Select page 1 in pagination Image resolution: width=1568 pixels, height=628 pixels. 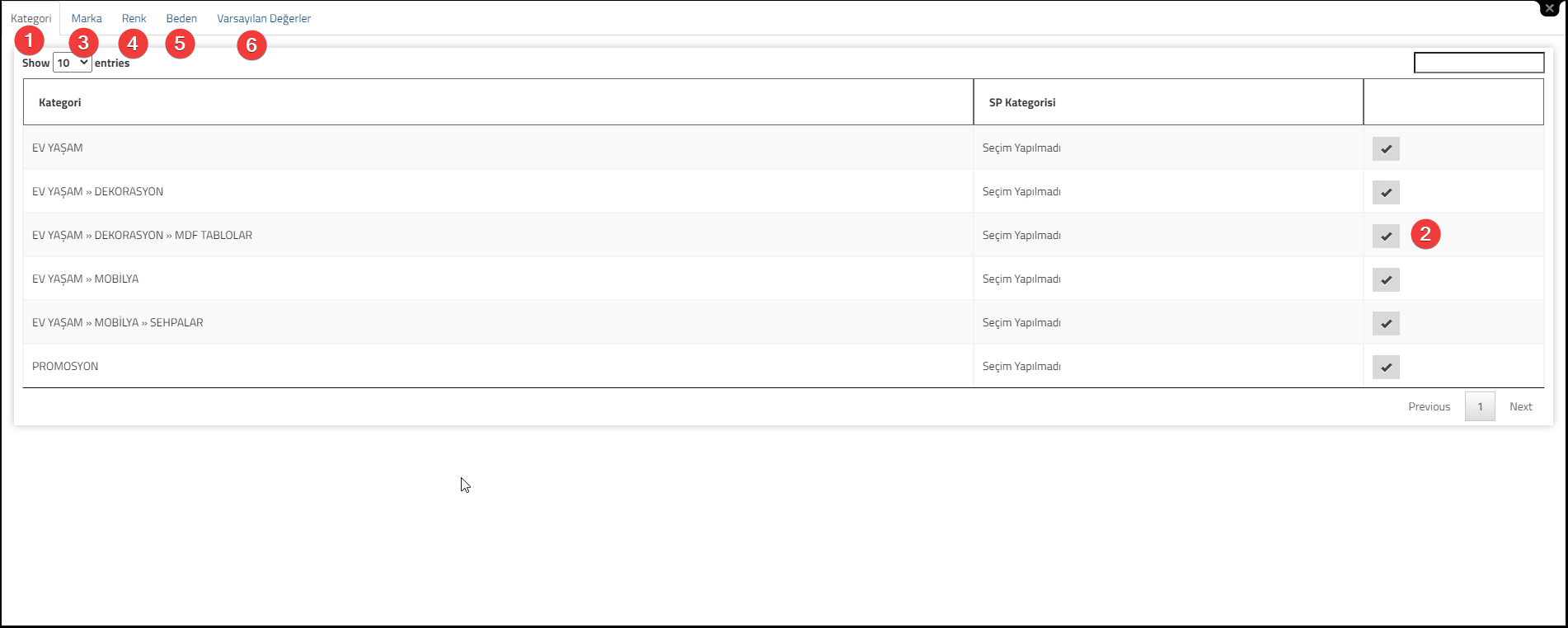click(x=1480, y=406)
